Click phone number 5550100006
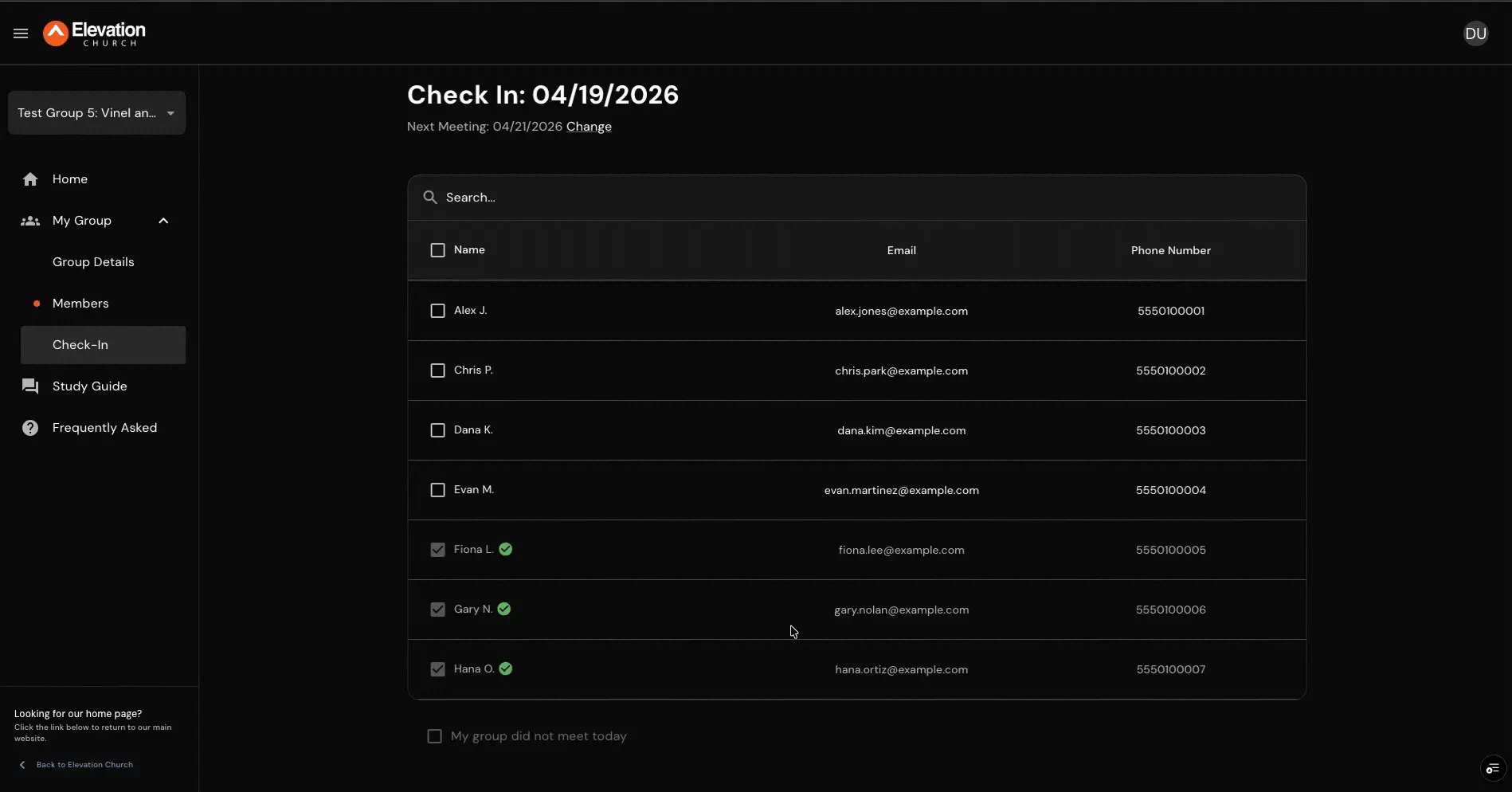 [x=1171, y=610]
